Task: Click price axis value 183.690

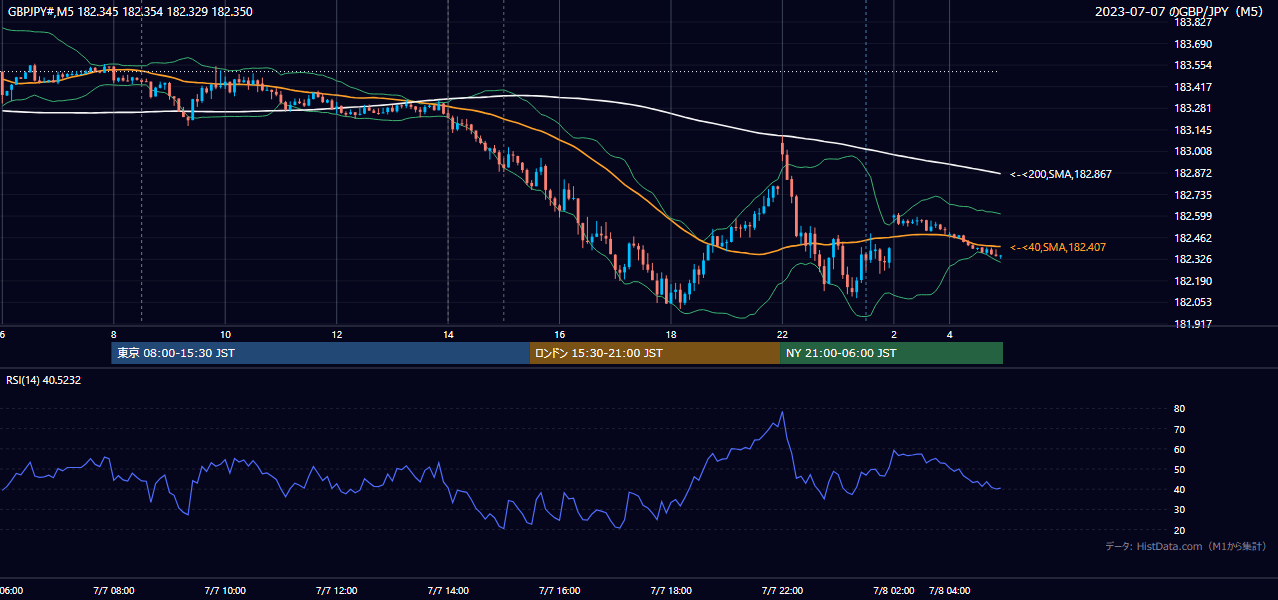Action: click(1192, 44)
